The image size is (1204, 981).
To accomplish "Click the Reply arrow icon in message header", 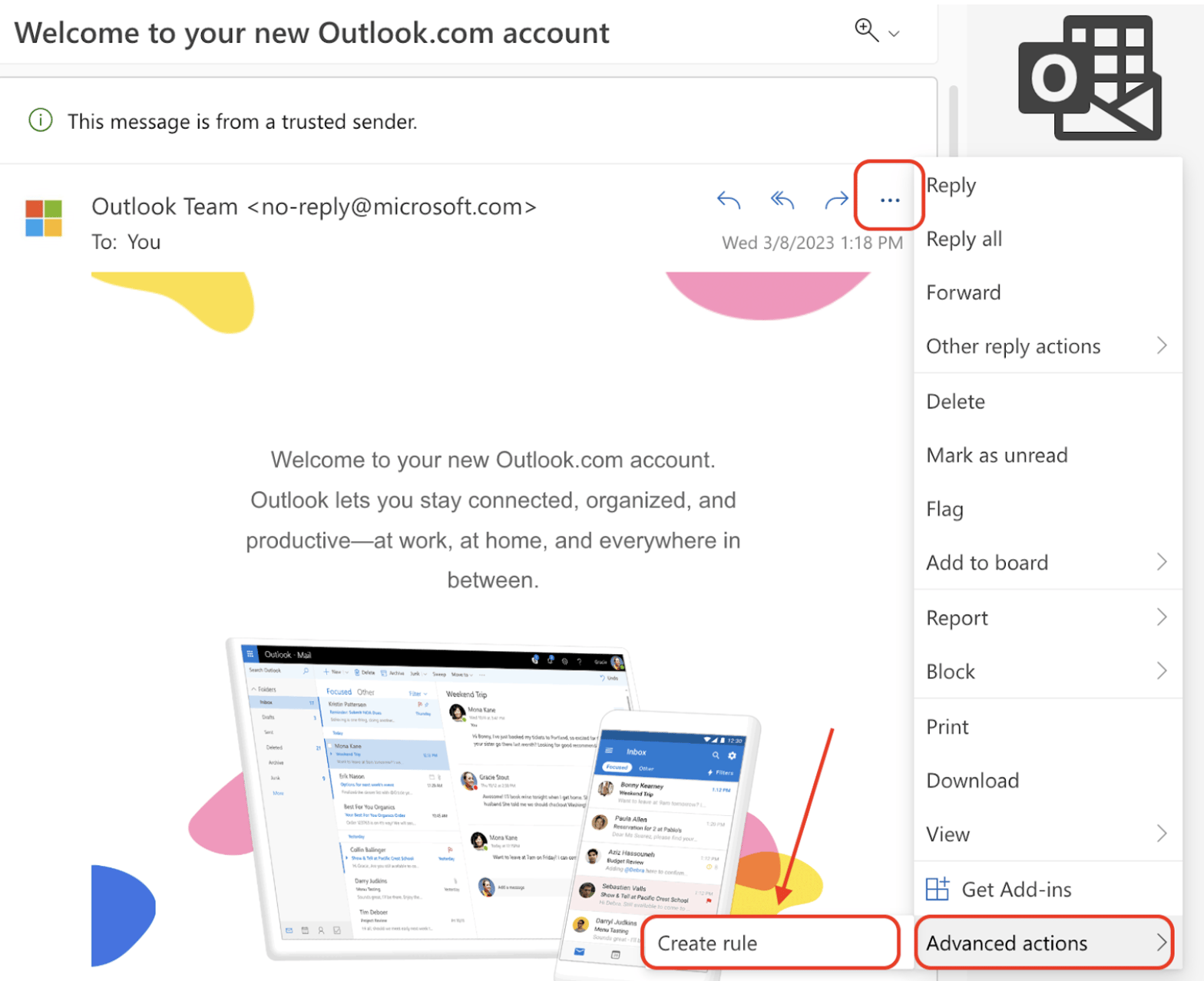I will click(728, 200).
